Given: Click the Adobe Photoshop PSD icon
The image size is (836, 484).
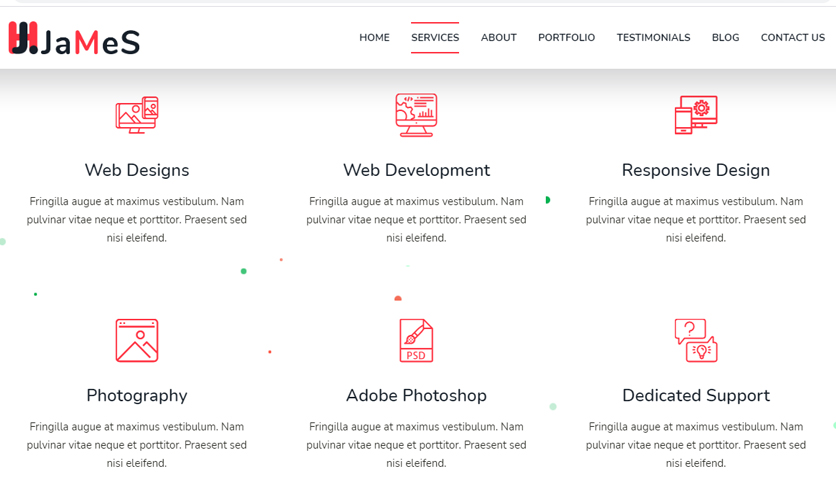Looking at the screenshot, I should point(416,341).
